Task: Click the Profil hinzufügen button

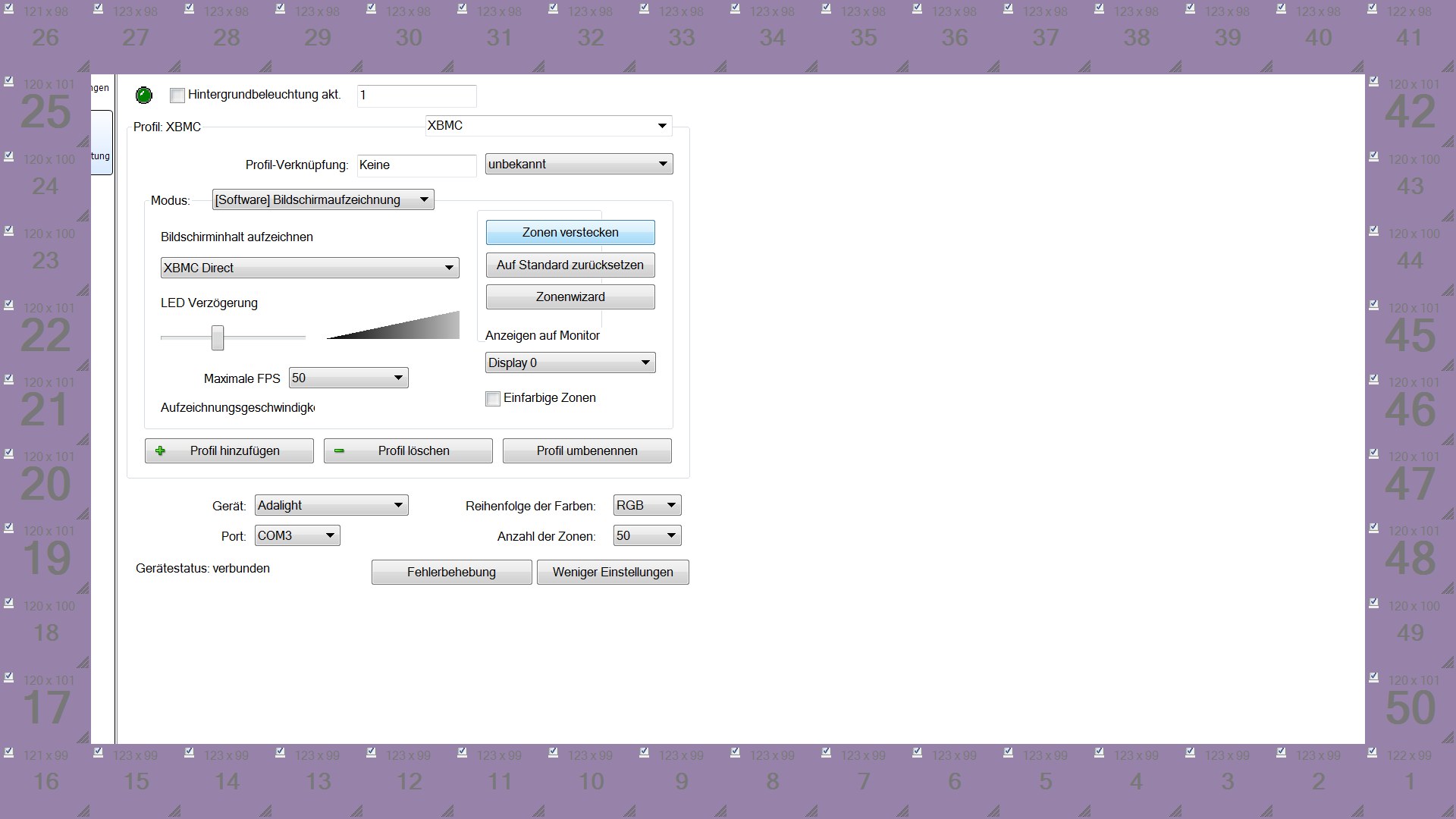Action: [229, 450]
